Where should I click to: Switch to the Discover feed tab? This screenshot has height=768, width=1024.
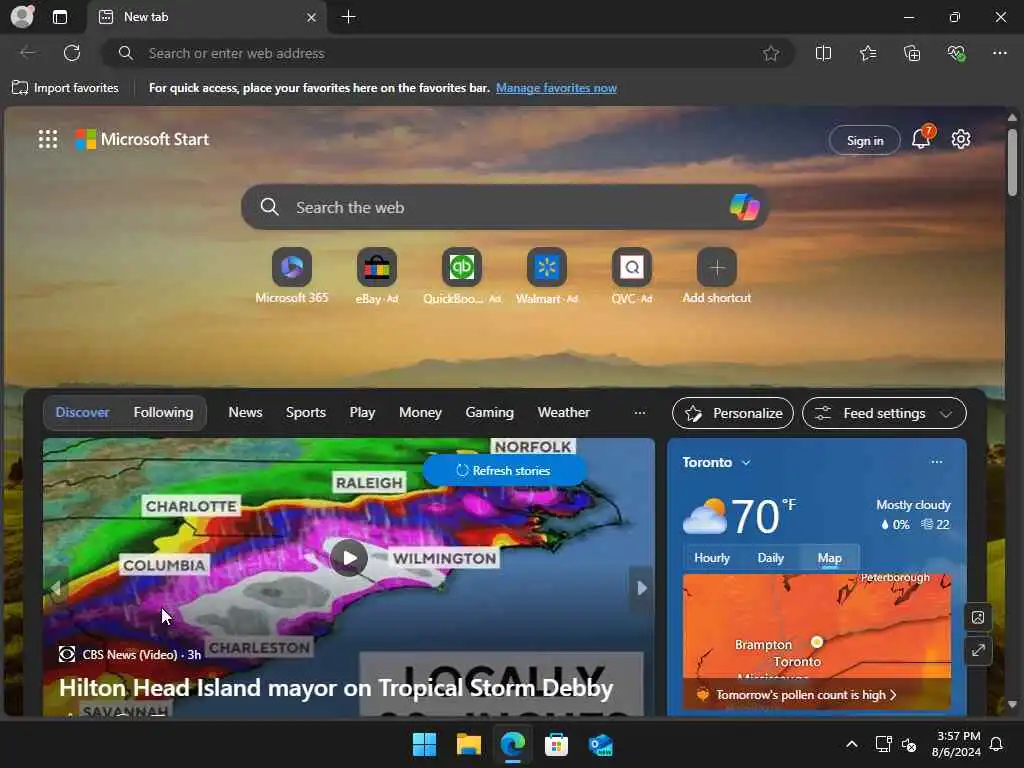tap(82, 412)
